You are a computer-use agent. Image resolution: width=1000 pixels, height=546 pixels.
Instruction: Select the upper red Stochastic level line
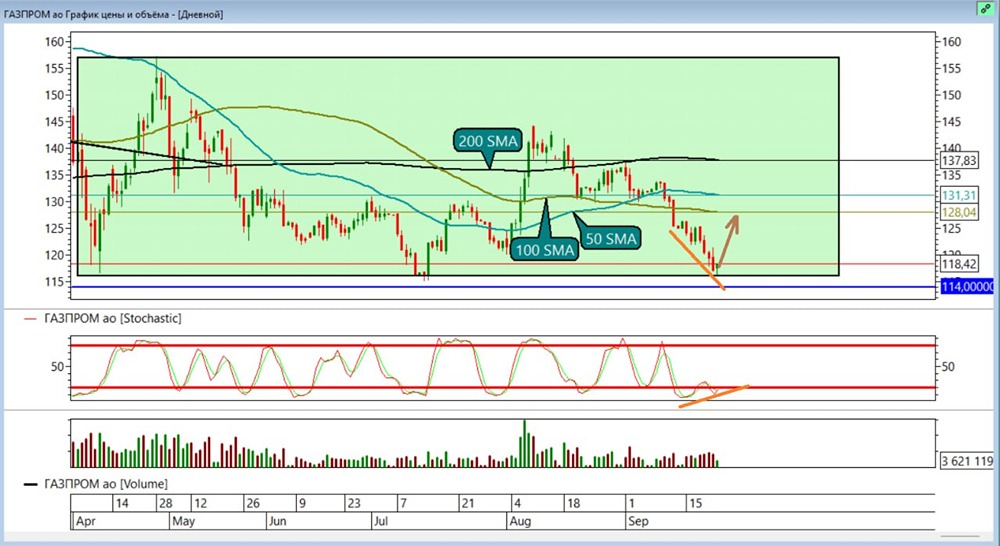pyautogui.click(x=502, y=346)
